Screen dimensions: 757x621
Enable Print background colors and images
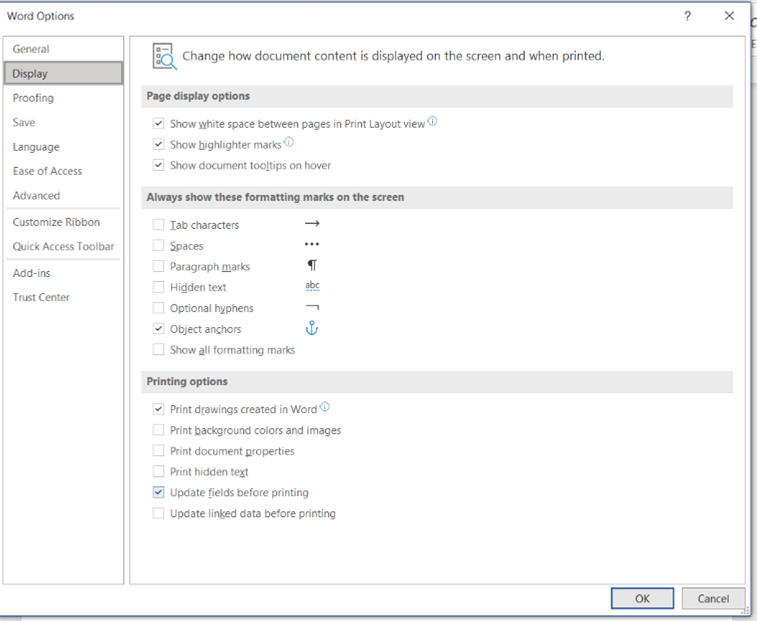point(158,430)
